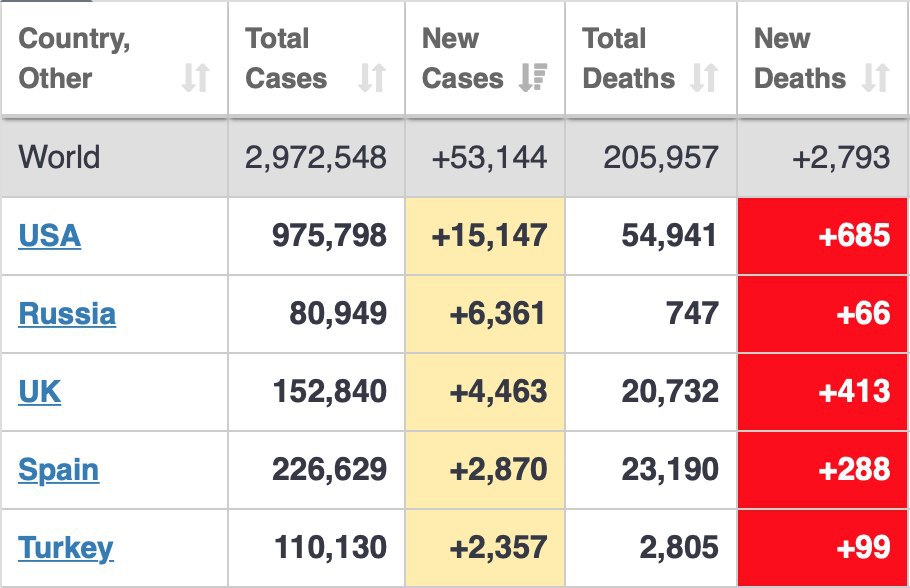Click sort arrows icon in Country column

pyautogui.click(x=196, y=78)
